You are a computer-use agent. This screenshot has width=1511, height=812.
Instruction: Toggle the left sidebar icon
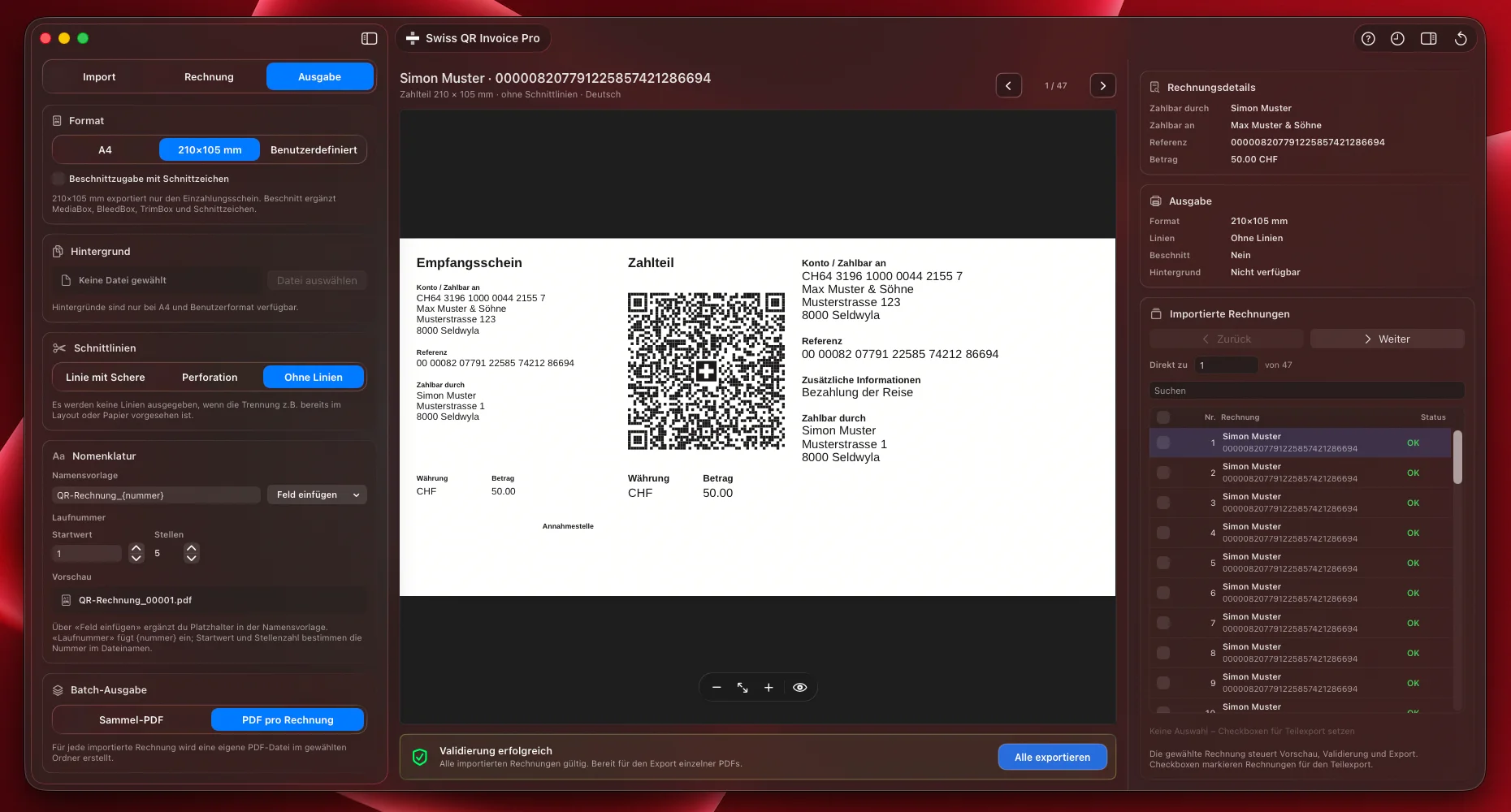coord(369,38)
